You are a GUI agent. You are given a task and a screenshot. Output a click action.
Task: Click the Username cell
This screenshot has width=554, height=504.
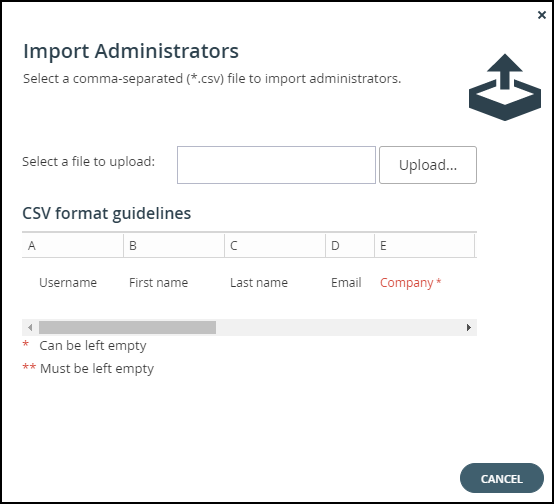click(x=68, y=282)
